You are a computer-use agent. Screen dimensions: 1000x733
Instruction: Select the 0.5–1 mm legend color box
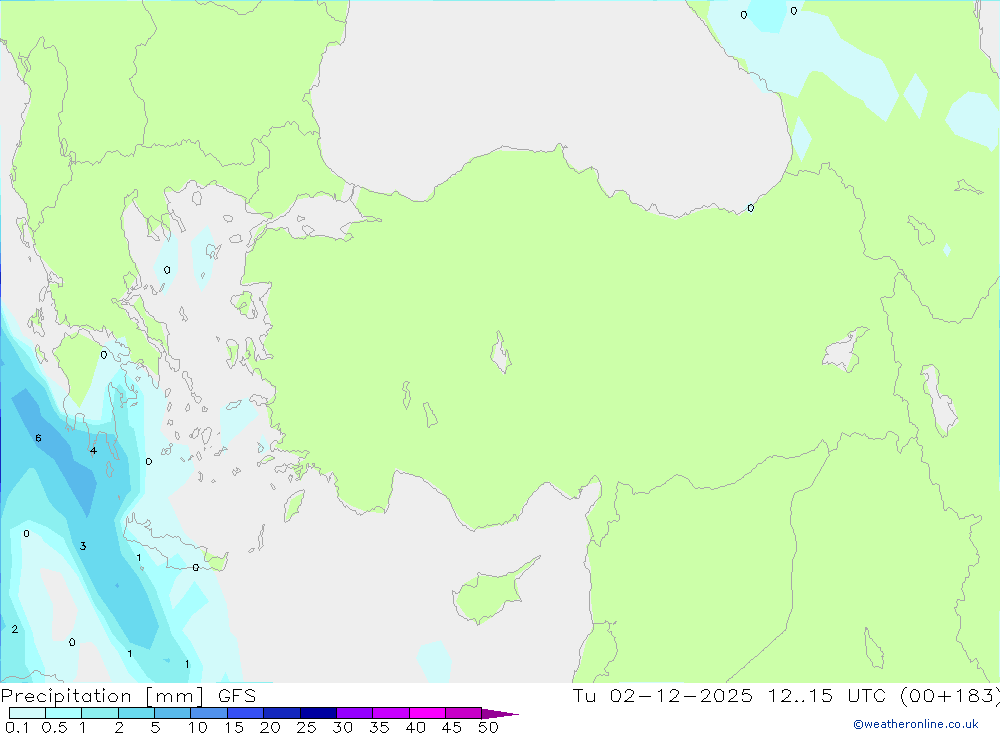[x=63, y=713]
